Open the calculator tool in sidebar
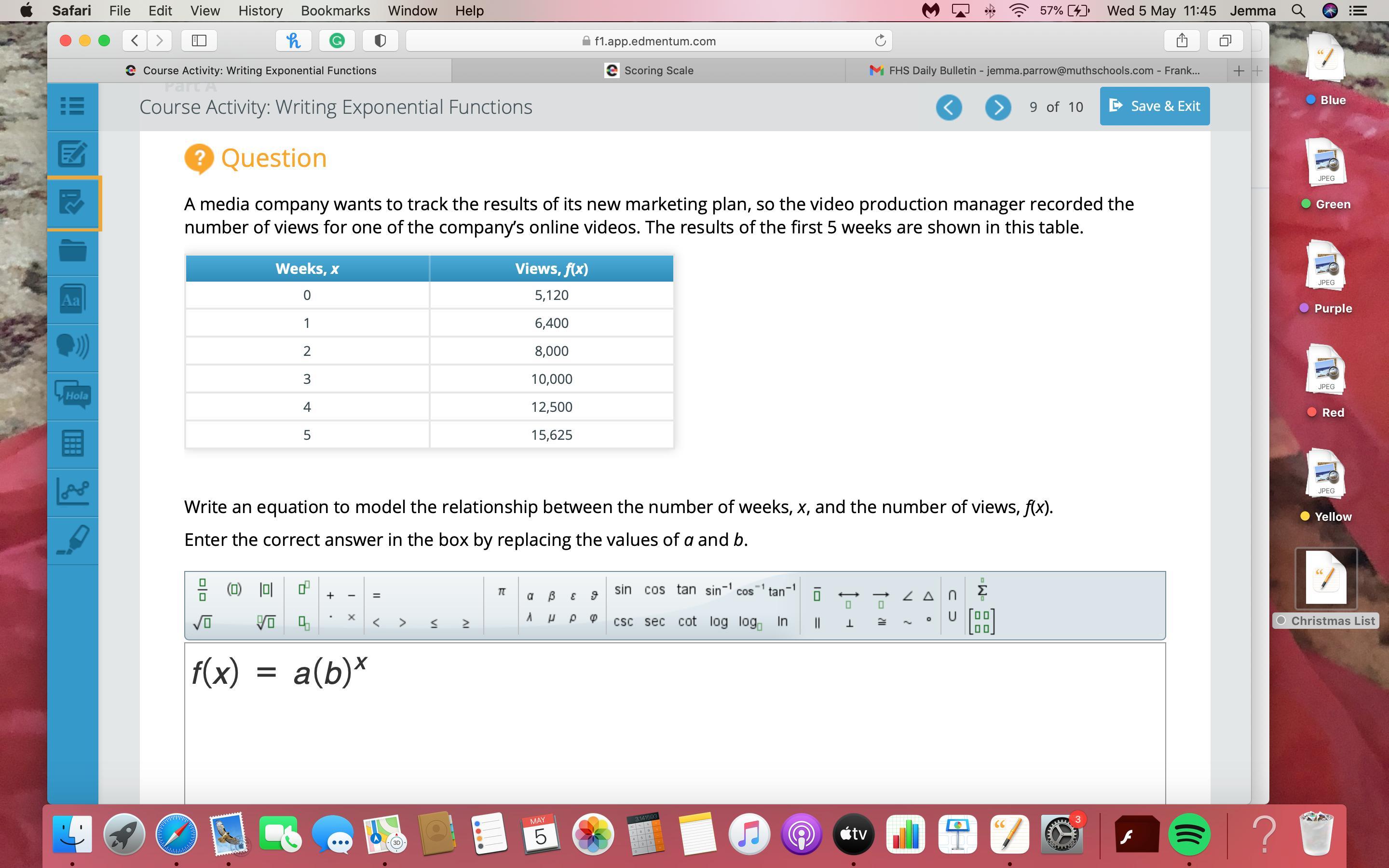 [x=72, y=443]
